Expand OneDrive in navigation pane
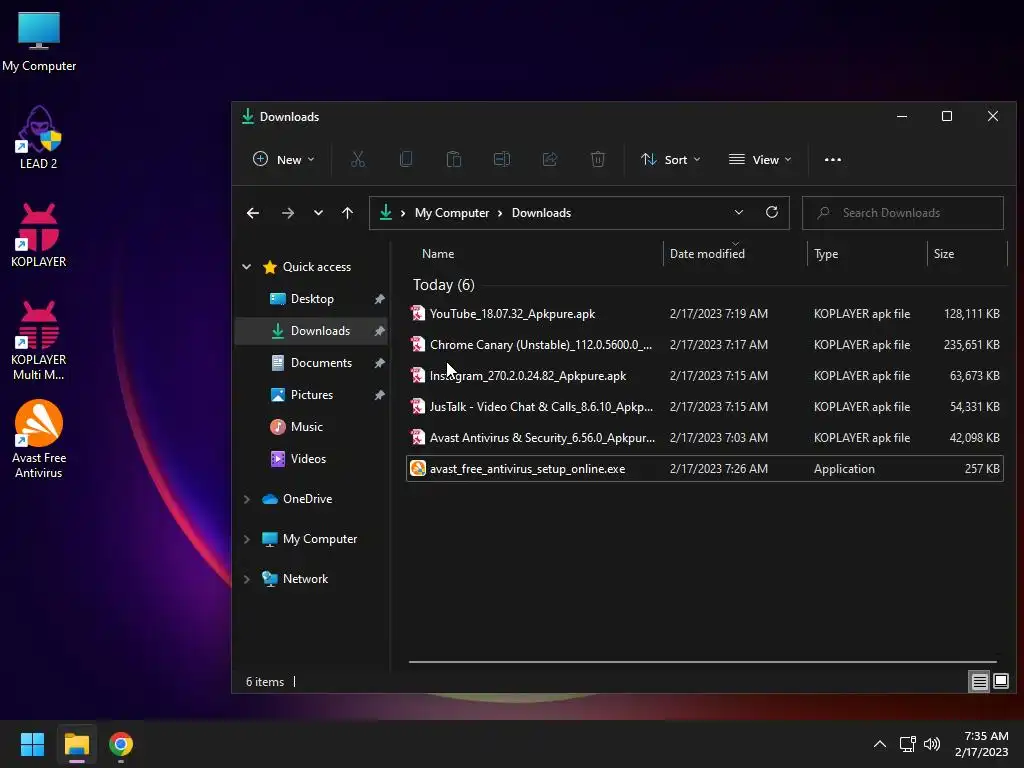 (247, 499)
